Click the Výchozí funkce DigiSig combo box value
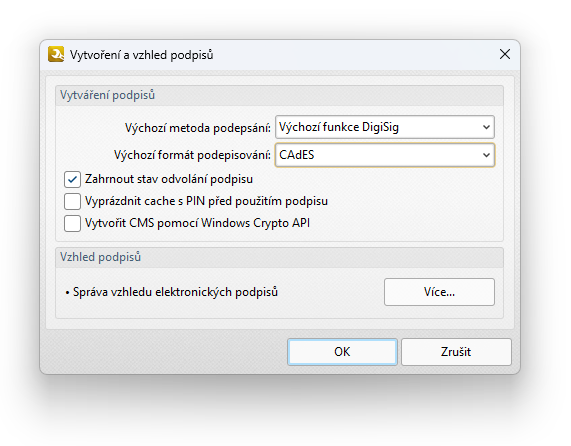 pyautogui.click(x=339, y=127)
